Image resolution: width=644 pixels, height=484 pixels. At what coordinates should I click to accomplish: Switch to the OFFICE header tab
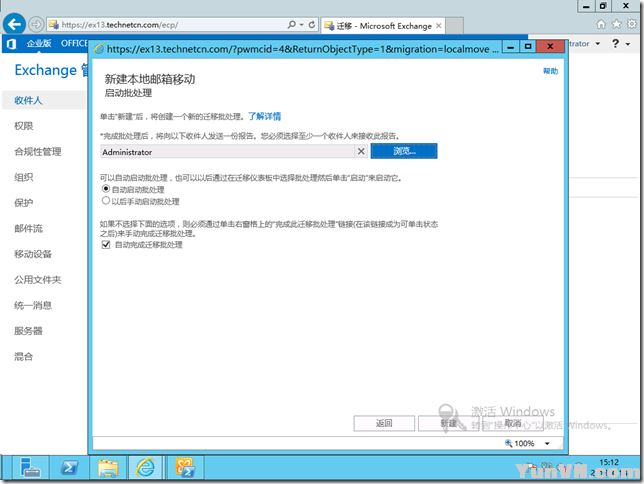[74, 44]
